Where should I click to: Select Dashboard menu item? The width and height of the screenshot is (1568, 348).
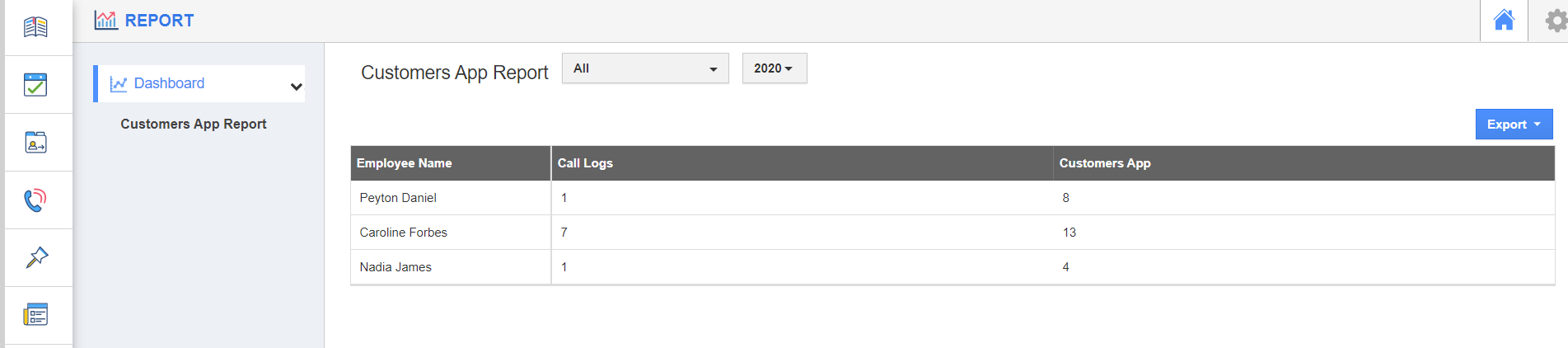[169, 83]
